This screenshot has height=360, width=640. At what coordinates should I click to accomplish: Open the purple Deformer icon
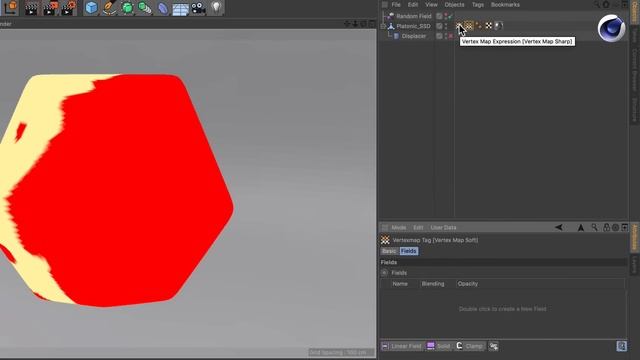(x=162, y=8)
